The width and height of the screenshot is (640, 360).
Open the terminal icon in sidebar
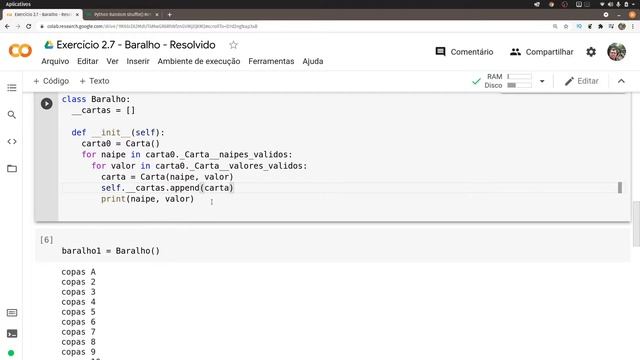[12, 333]
